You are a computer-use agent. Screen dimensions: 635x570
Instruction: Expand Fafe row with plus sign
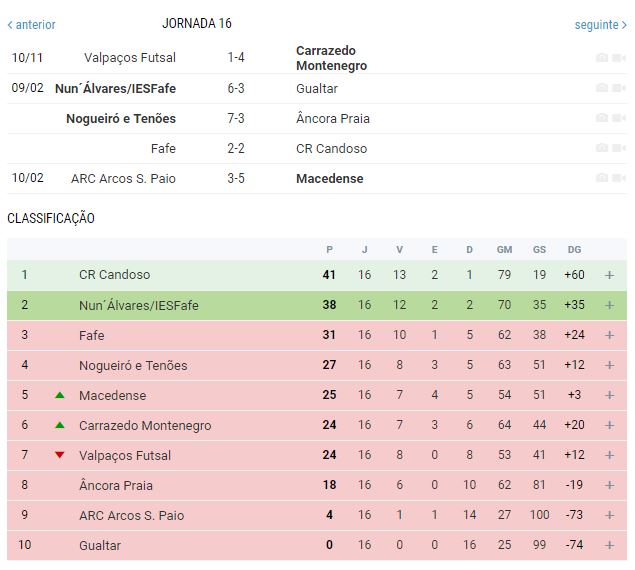click(x=609, y=335)
